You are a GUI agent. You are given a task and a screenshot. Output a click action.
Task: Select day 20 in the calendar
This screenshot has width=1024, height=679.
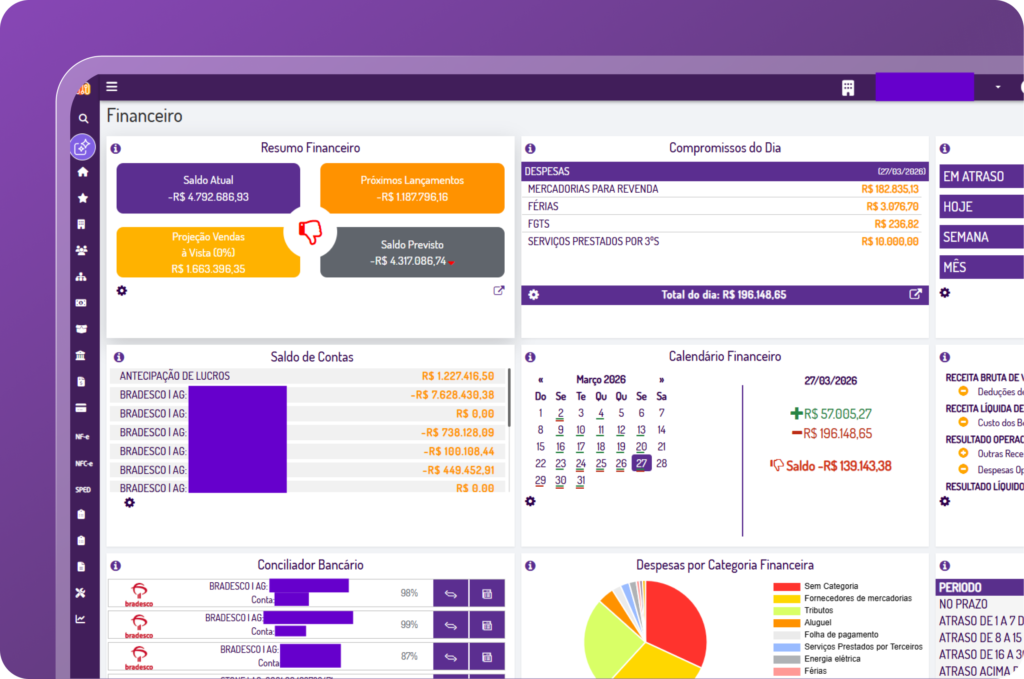pos(641,447)
